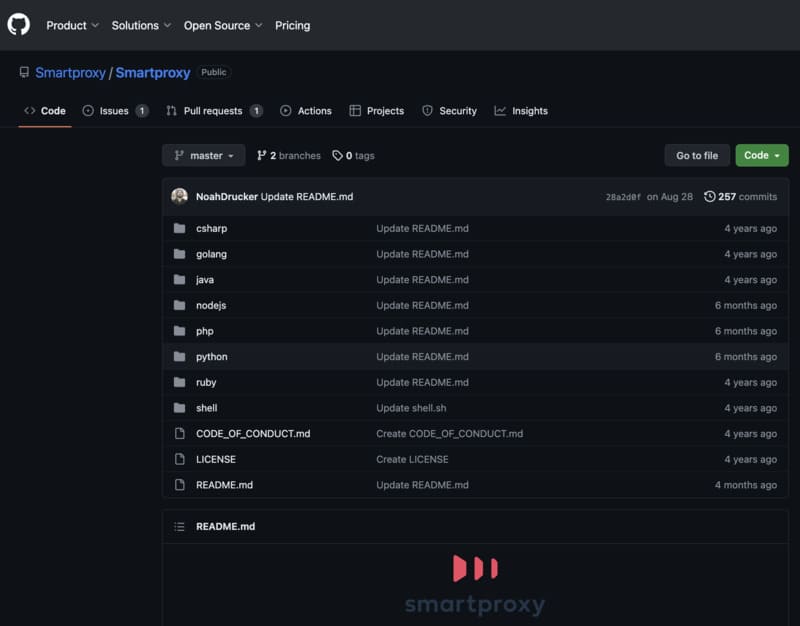Click the nodejs folder icon

[180, 305]
